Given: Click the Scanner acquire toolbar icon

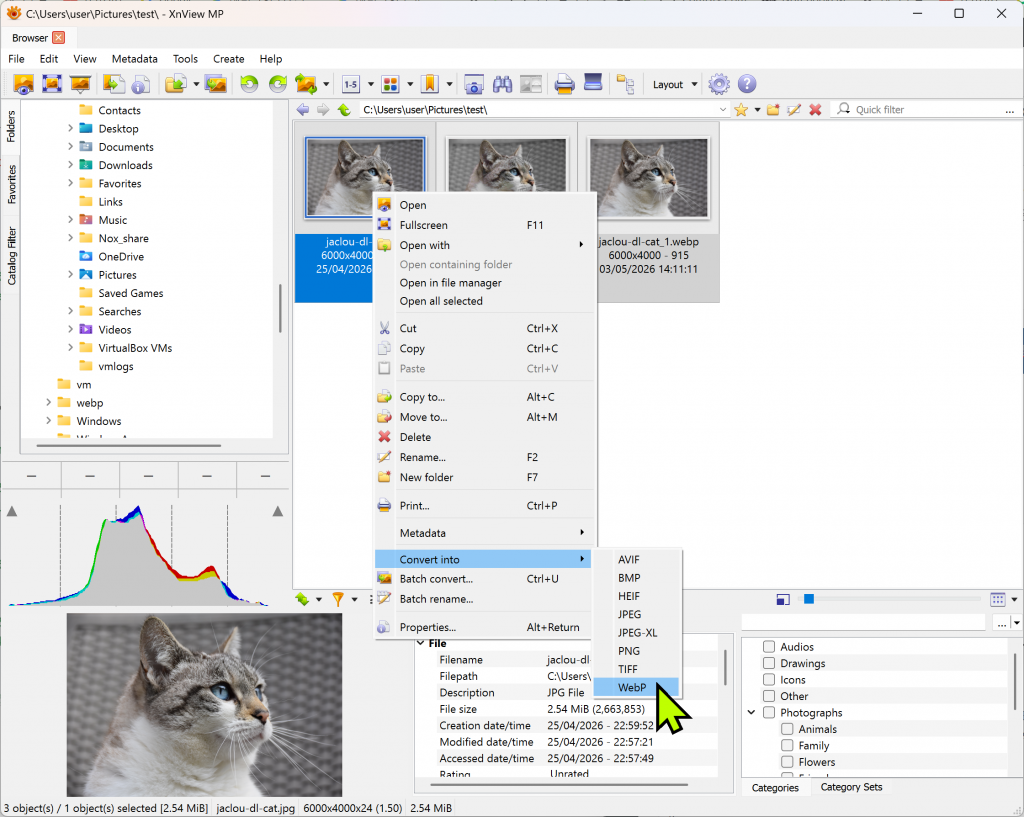Looking at the screenshot, I should pyautogui.click(x=593, y=83).
